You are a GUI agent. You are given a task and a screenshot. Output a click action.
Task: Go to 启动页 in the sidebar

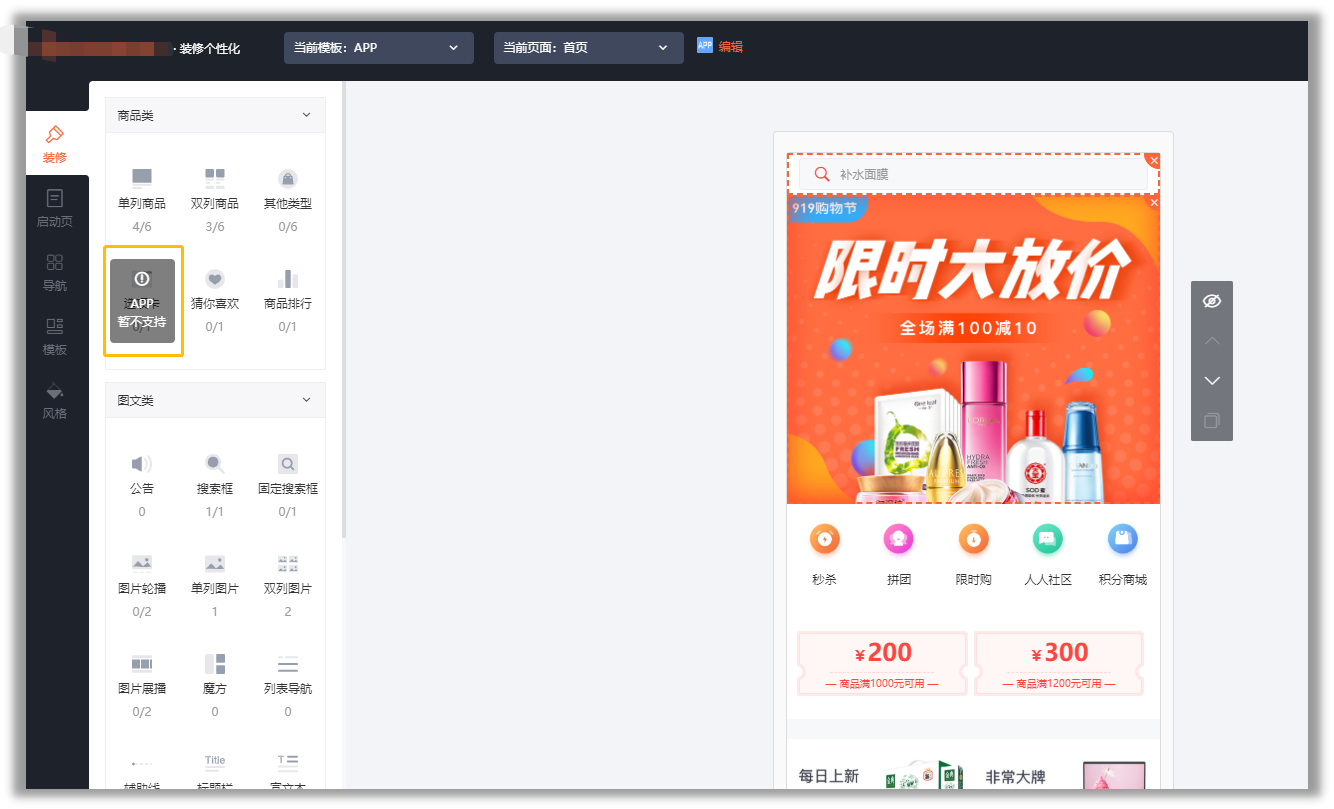[x=55, y=208]
